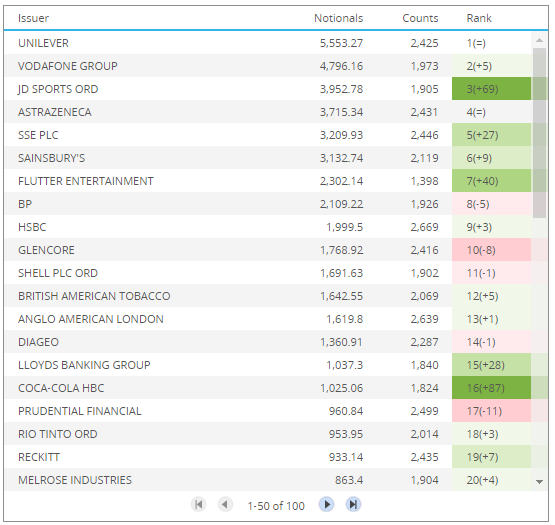Go to the next page of results

point(326,504)
